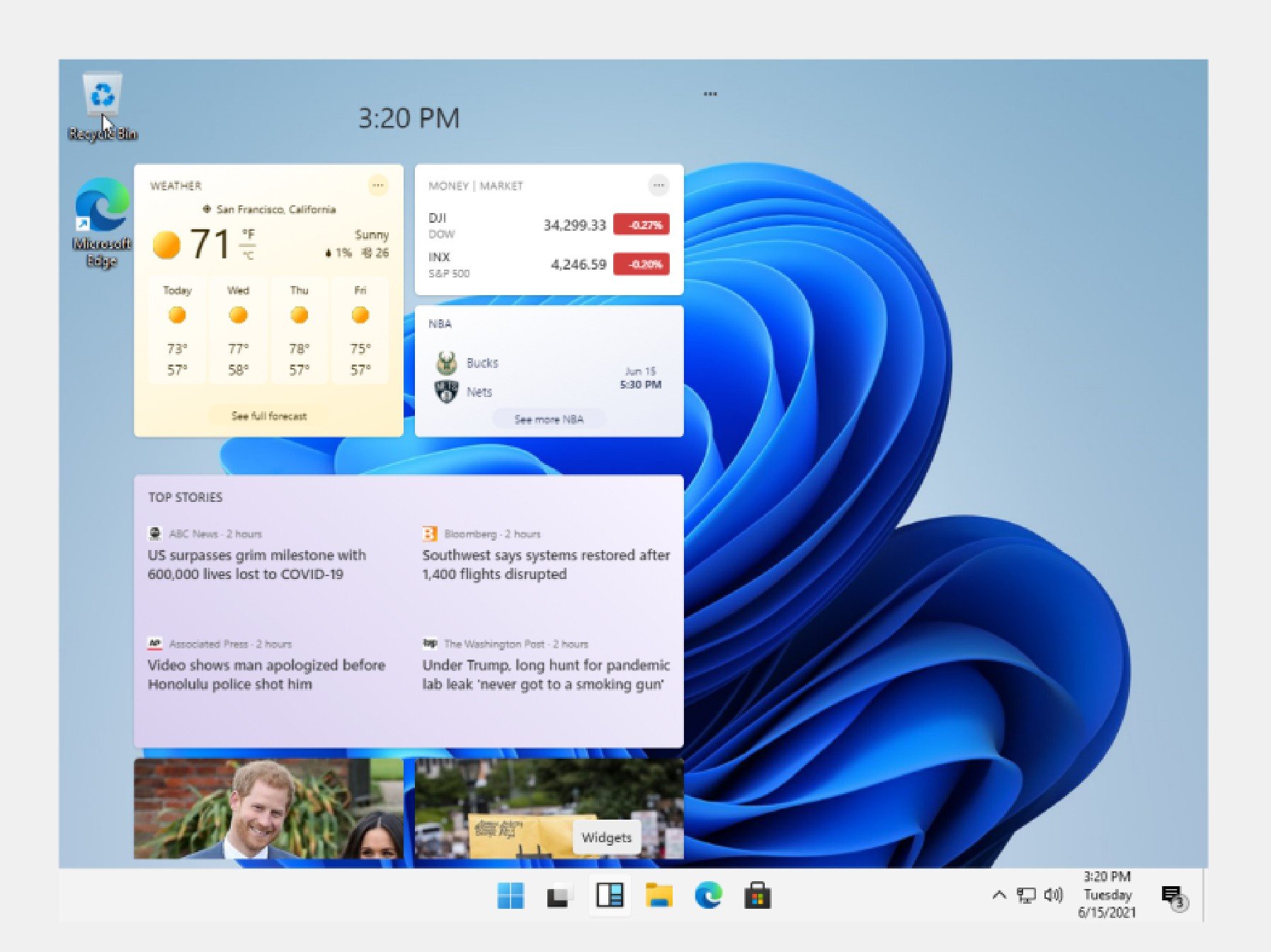
Task: Click the volume icon in the system tray
Action: [x=1052, y=895]
